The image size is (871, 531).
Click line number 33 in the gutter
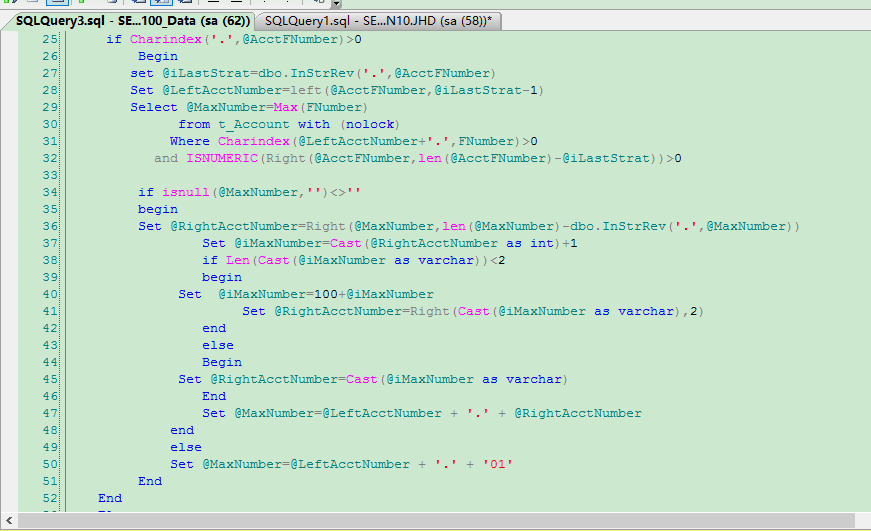[50, 176]
